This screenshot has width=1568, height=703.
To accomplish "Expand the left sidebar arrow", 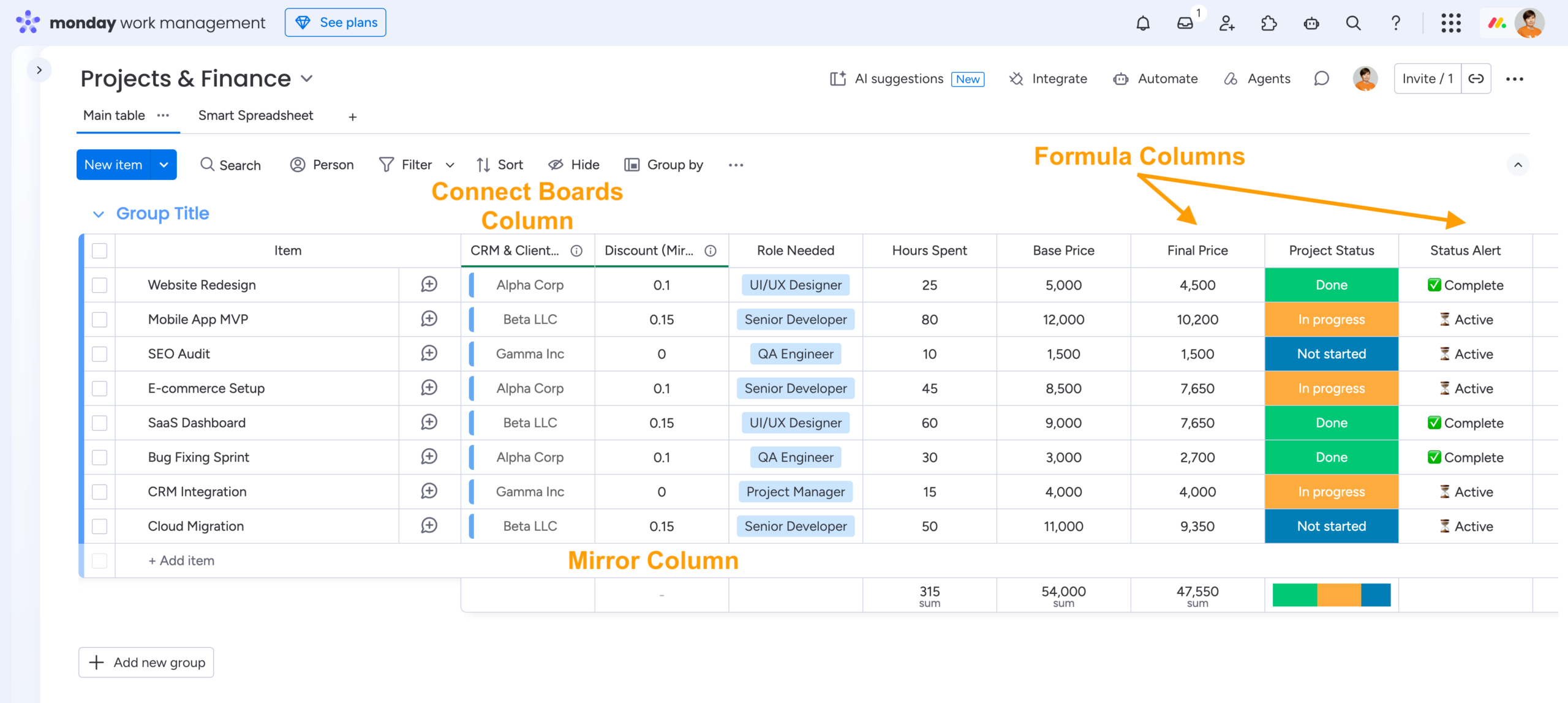I will (39, 70).
